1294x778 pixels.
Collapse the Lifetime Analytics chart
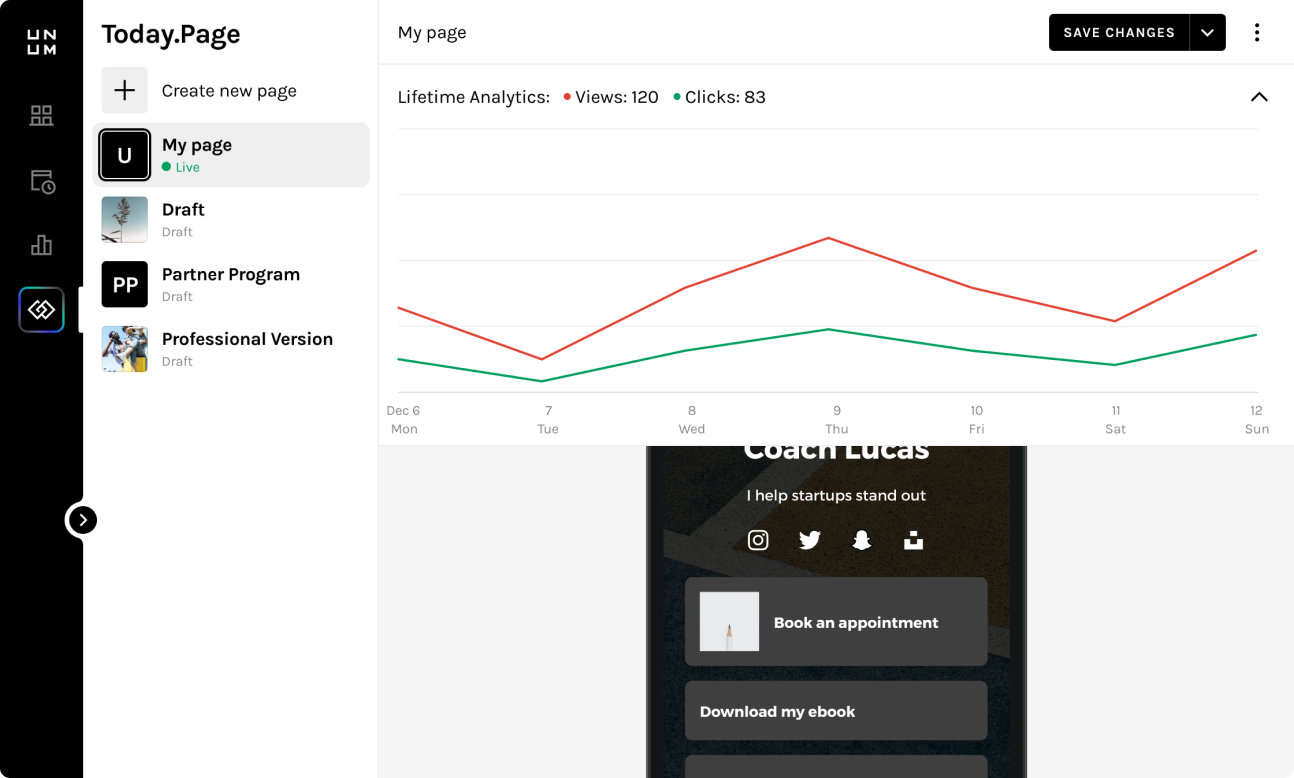click(1259, 97)
